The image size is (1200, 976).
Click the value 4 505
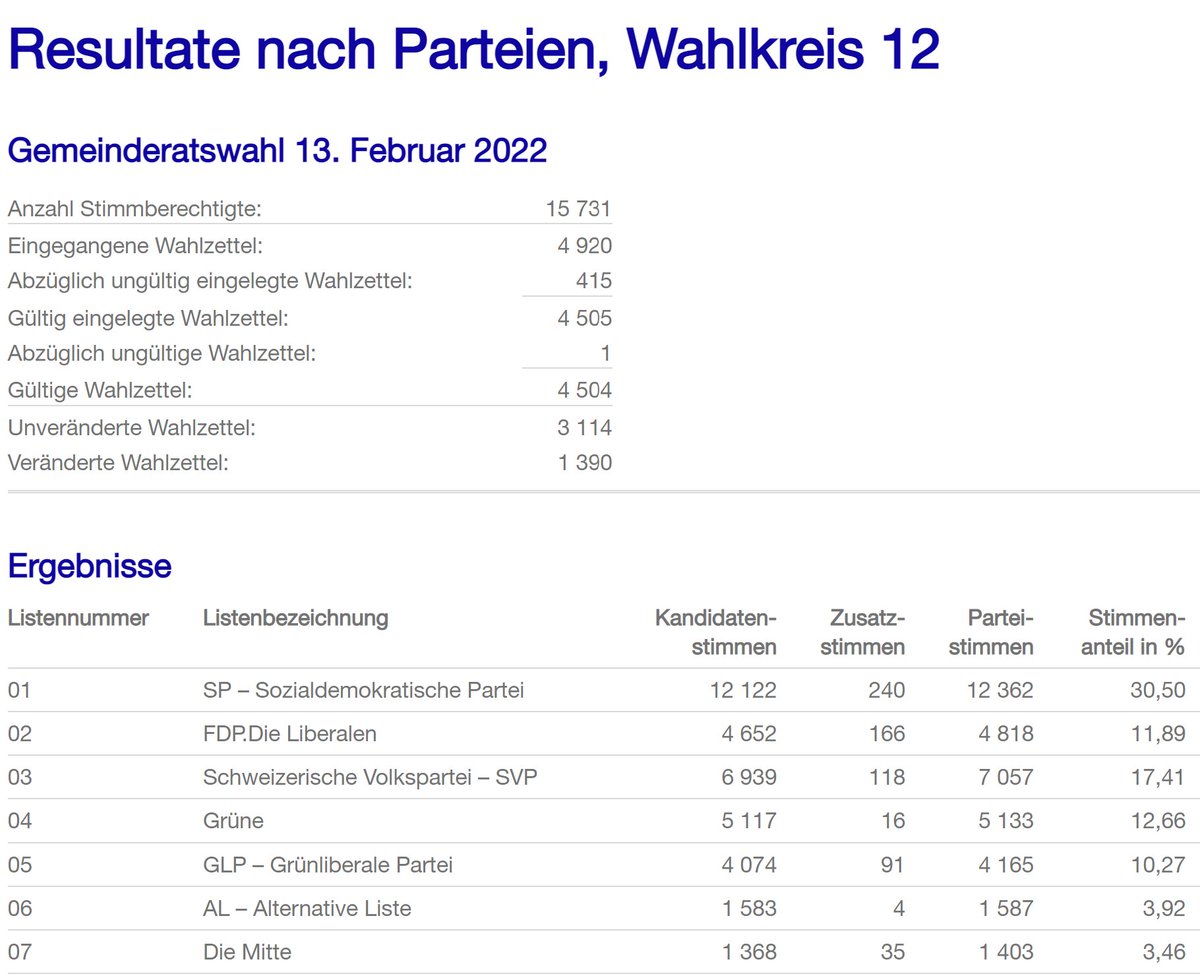(x=585, y=318)
